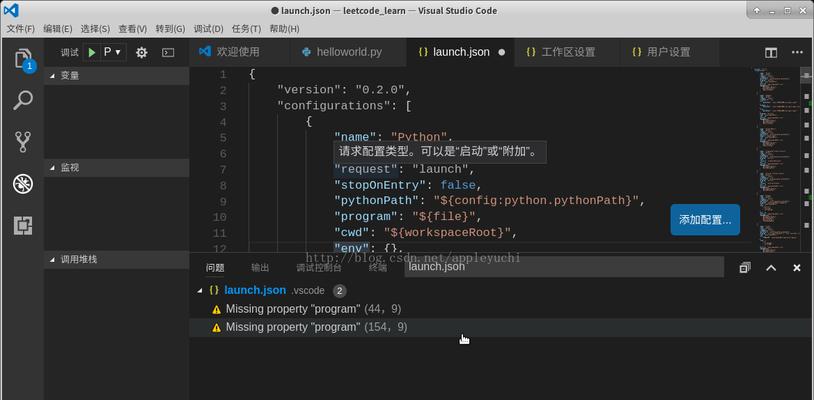Select the debug configuration dropdown
Image resolution: width=814 pixels, height=400 pixels.
point(113,52)
